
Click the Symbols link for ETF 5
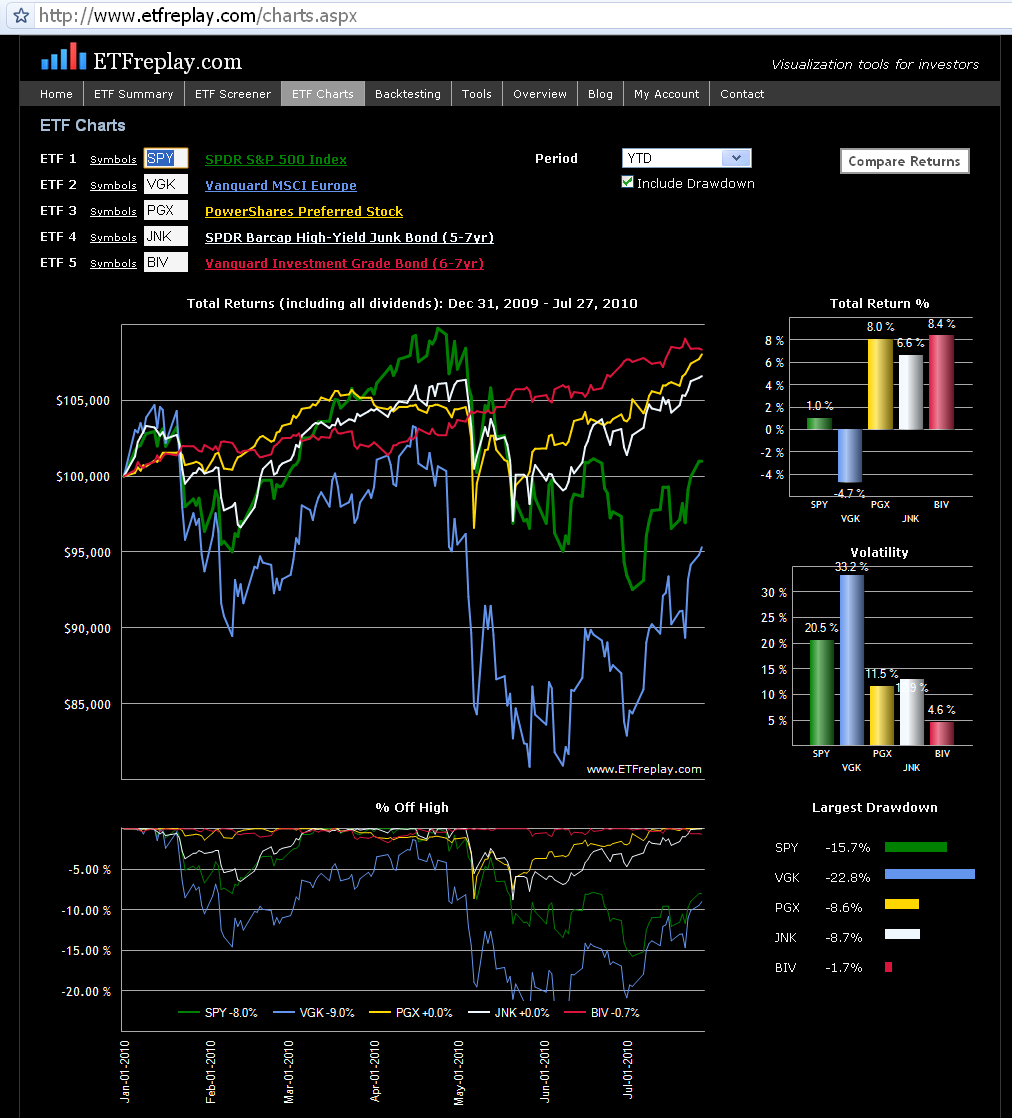click(113, 264)
